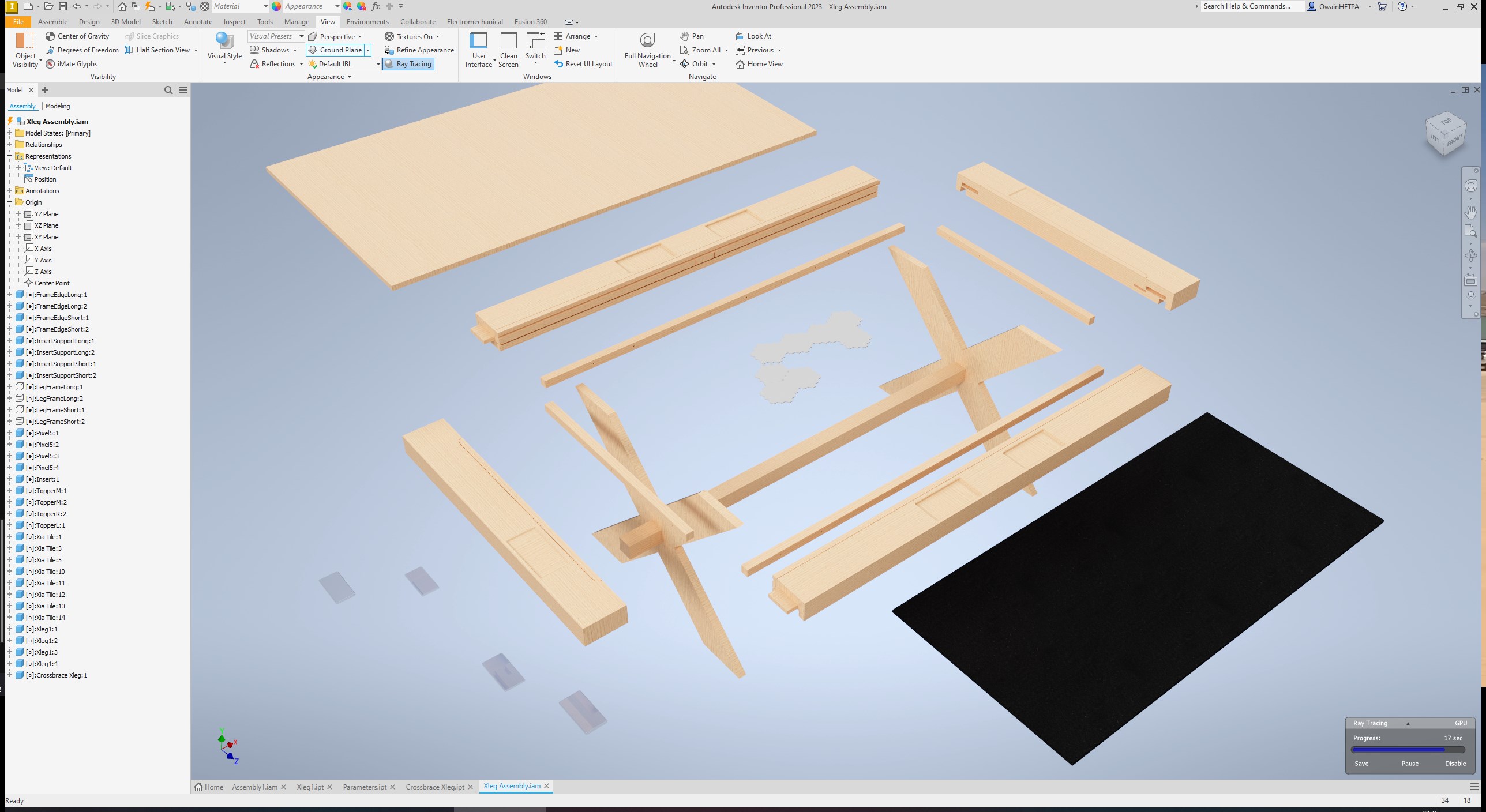
Task: Click Zoom All in Navigate panel
Action: pyautogui.click(x=700, y=50)
